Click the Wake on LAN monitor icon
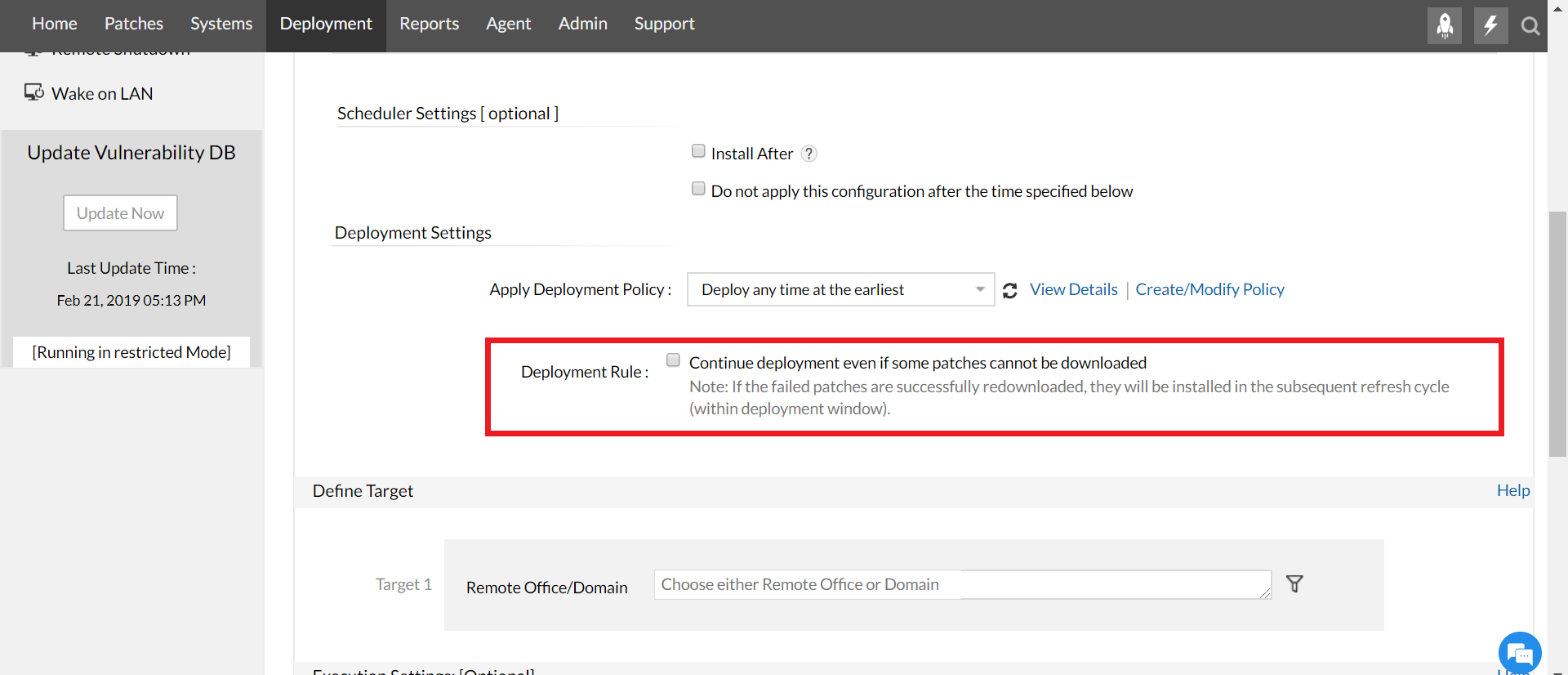The height and width of the screenshot is (675, 1568). pyautogui.click(x=33, y=92)
